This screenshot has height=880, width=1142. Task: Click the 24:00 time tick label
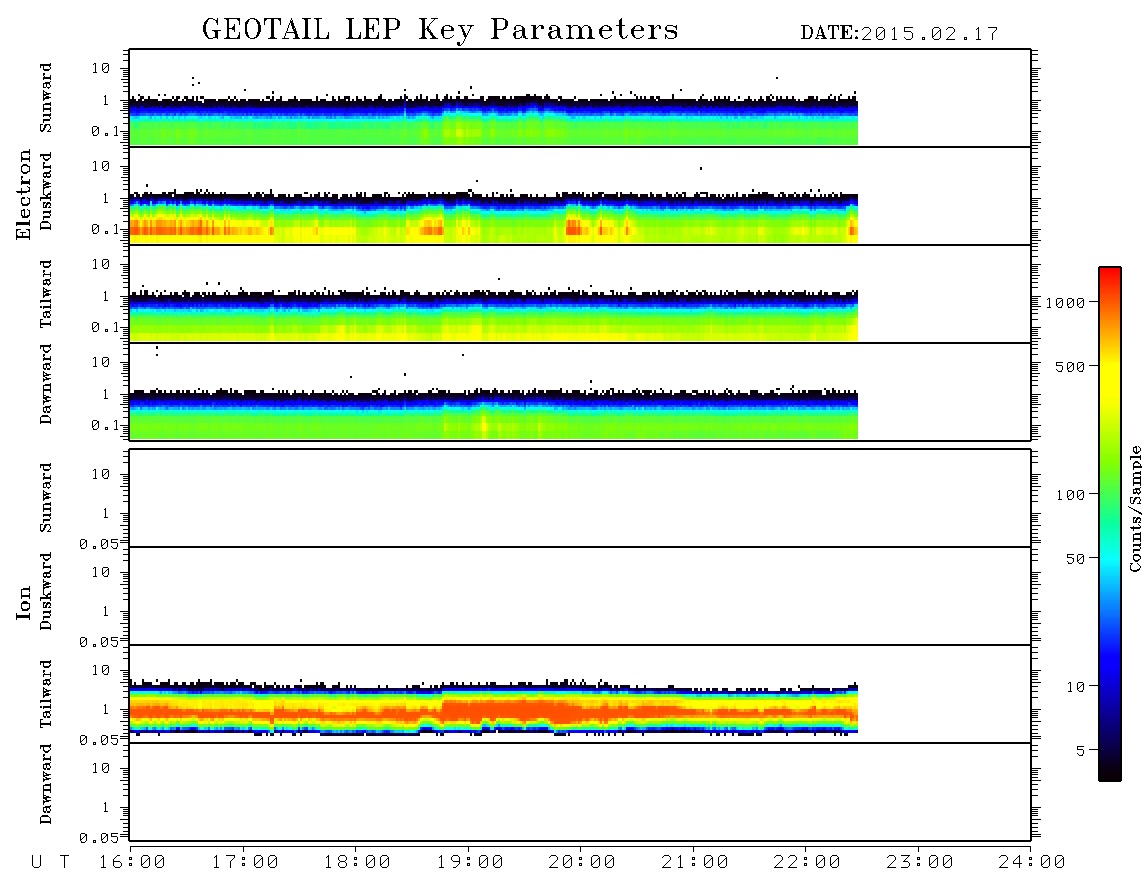coord(1032,863)
